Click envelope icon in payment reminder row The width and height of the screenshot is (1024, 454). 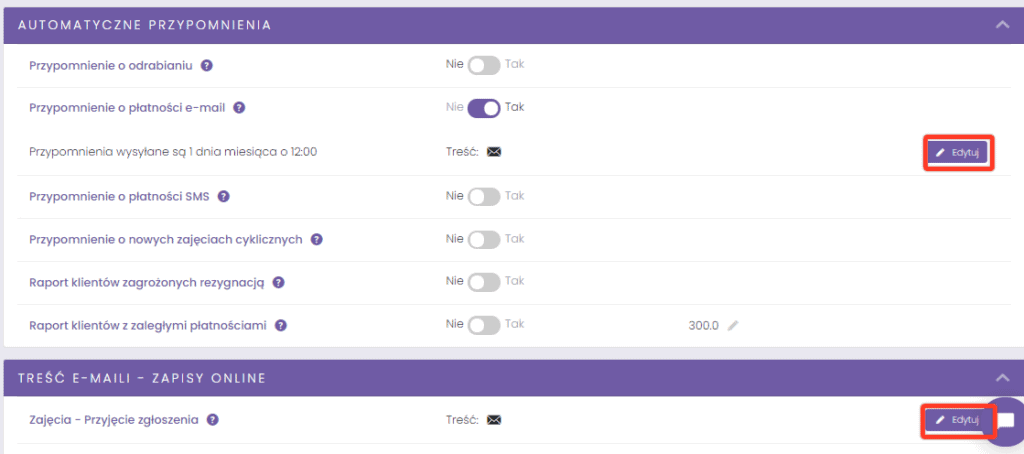[493, 152]
